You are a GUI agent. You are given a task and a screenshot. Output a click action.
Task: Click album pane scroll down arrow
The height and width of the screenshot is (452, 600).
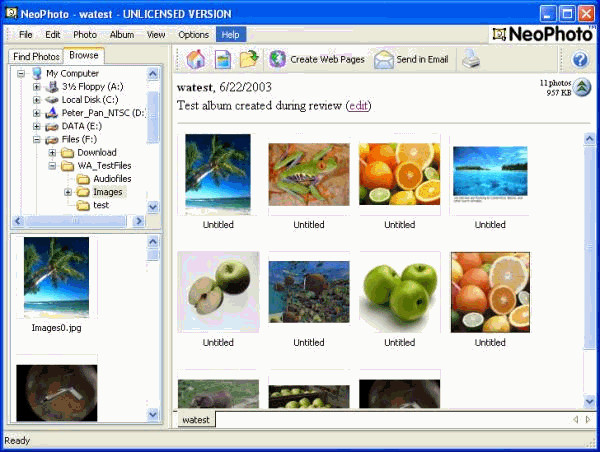pyautogui.click(x=589, y=401)
